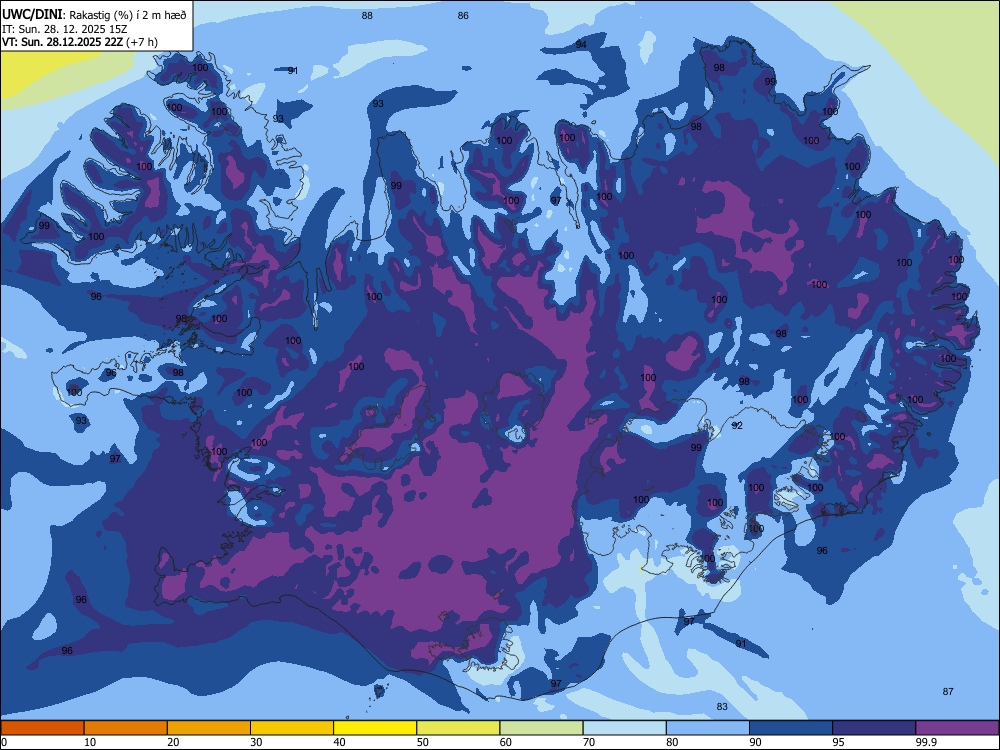Pick the 87 humidity value on the map
This screenshot has height=750, width=1000.
[948, 691]
